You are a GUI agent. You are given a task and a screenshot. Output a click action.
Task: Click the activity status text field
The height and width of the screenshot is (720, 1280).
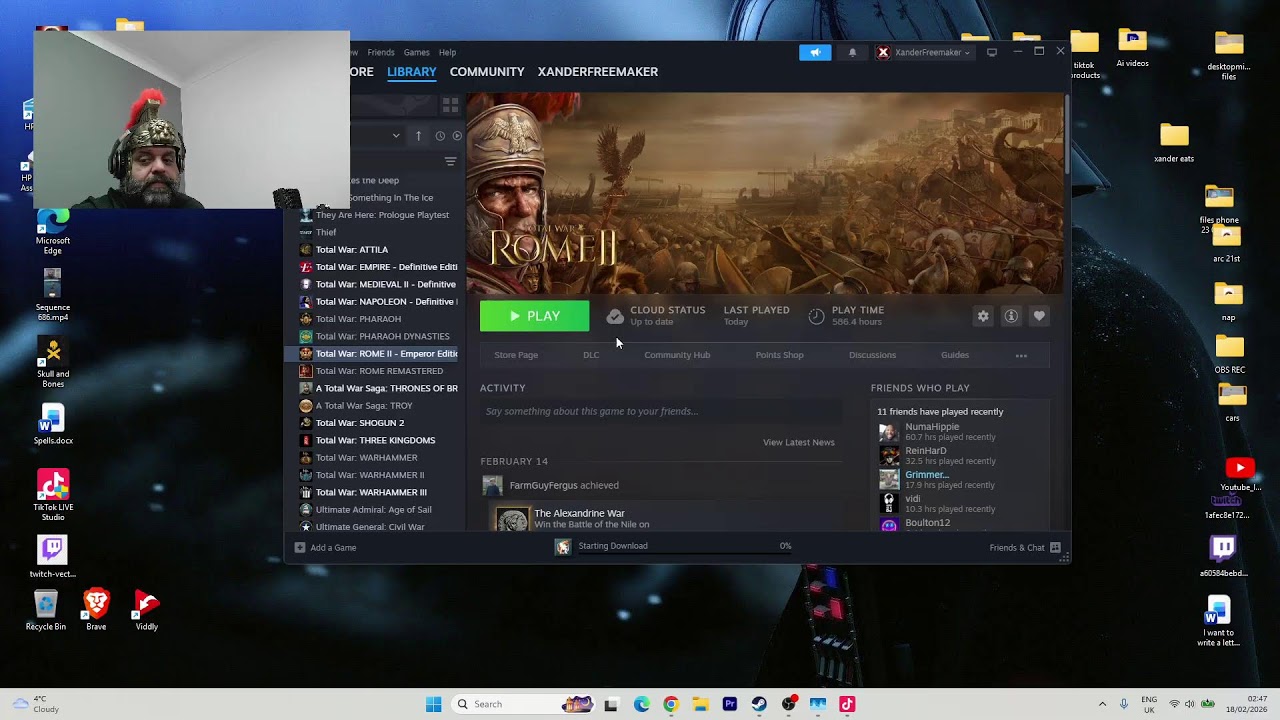660,411
